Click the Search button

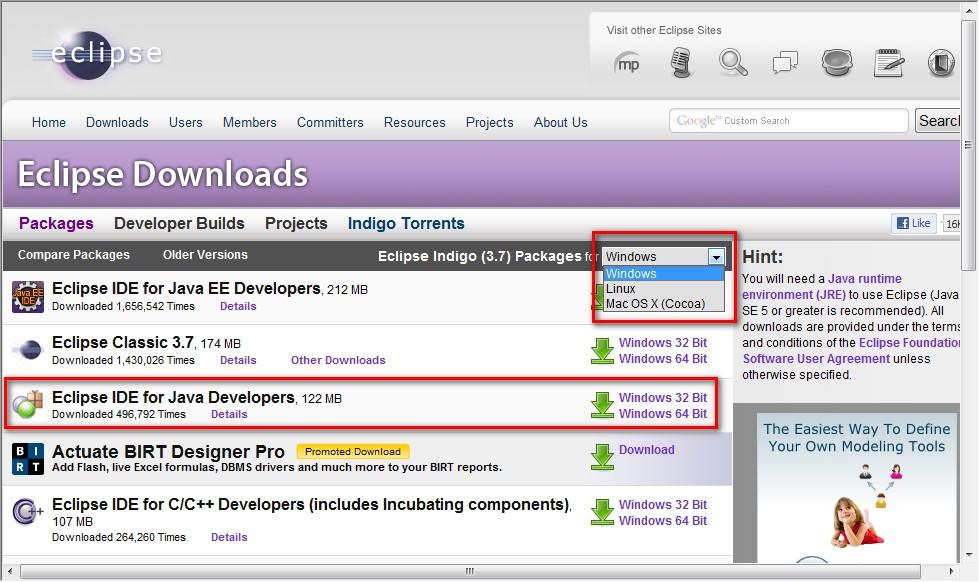pos(938,121)
